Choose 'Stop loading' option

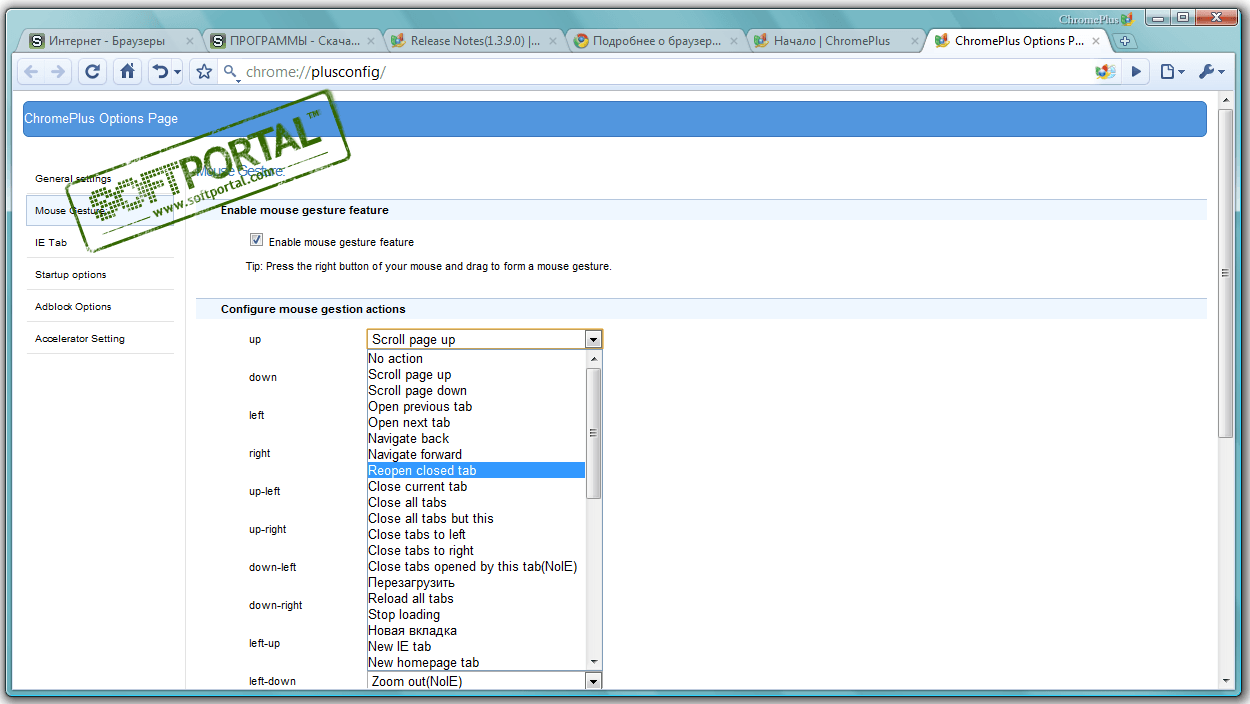tap(476, 614)
